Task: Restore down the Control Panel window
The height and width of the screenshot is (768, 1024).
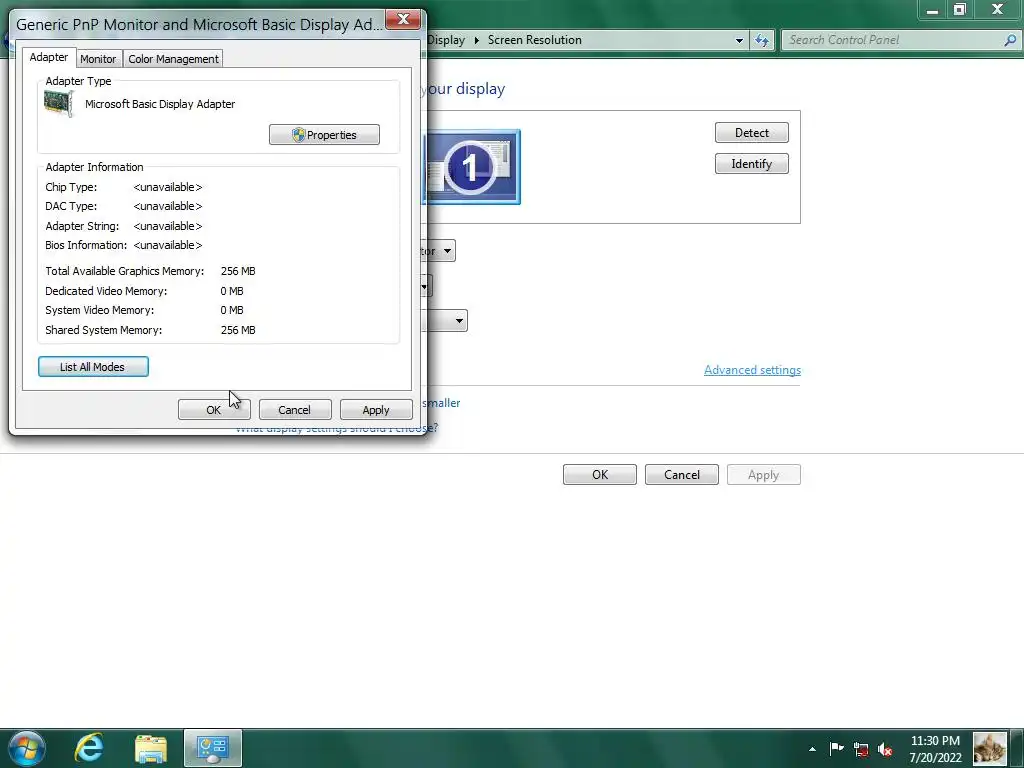Action: (959, 10)
